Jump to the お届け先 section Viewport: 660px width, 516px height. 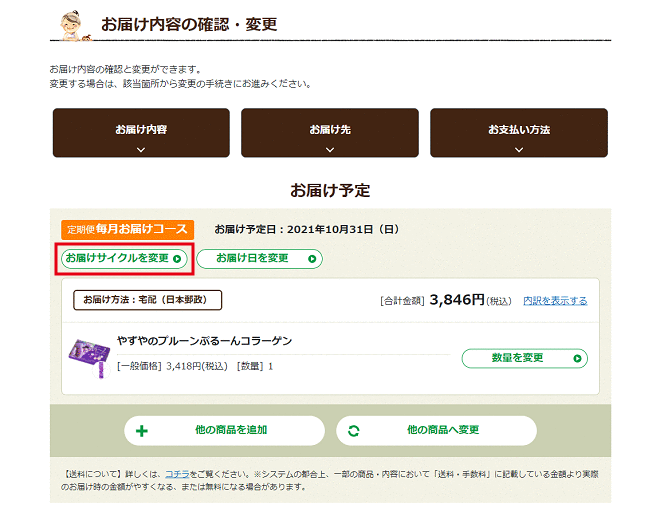point(330,133)
